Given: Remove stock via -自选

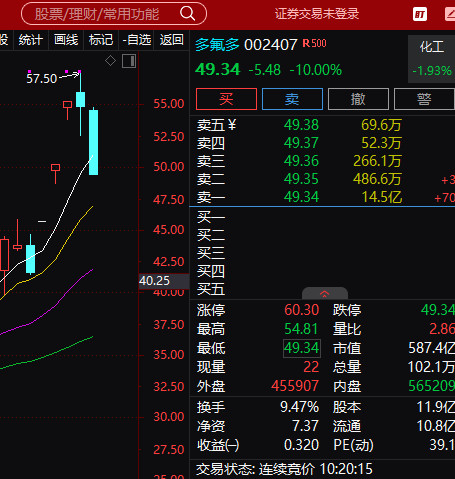Looking at the screenshot, I should pos(136,40).
